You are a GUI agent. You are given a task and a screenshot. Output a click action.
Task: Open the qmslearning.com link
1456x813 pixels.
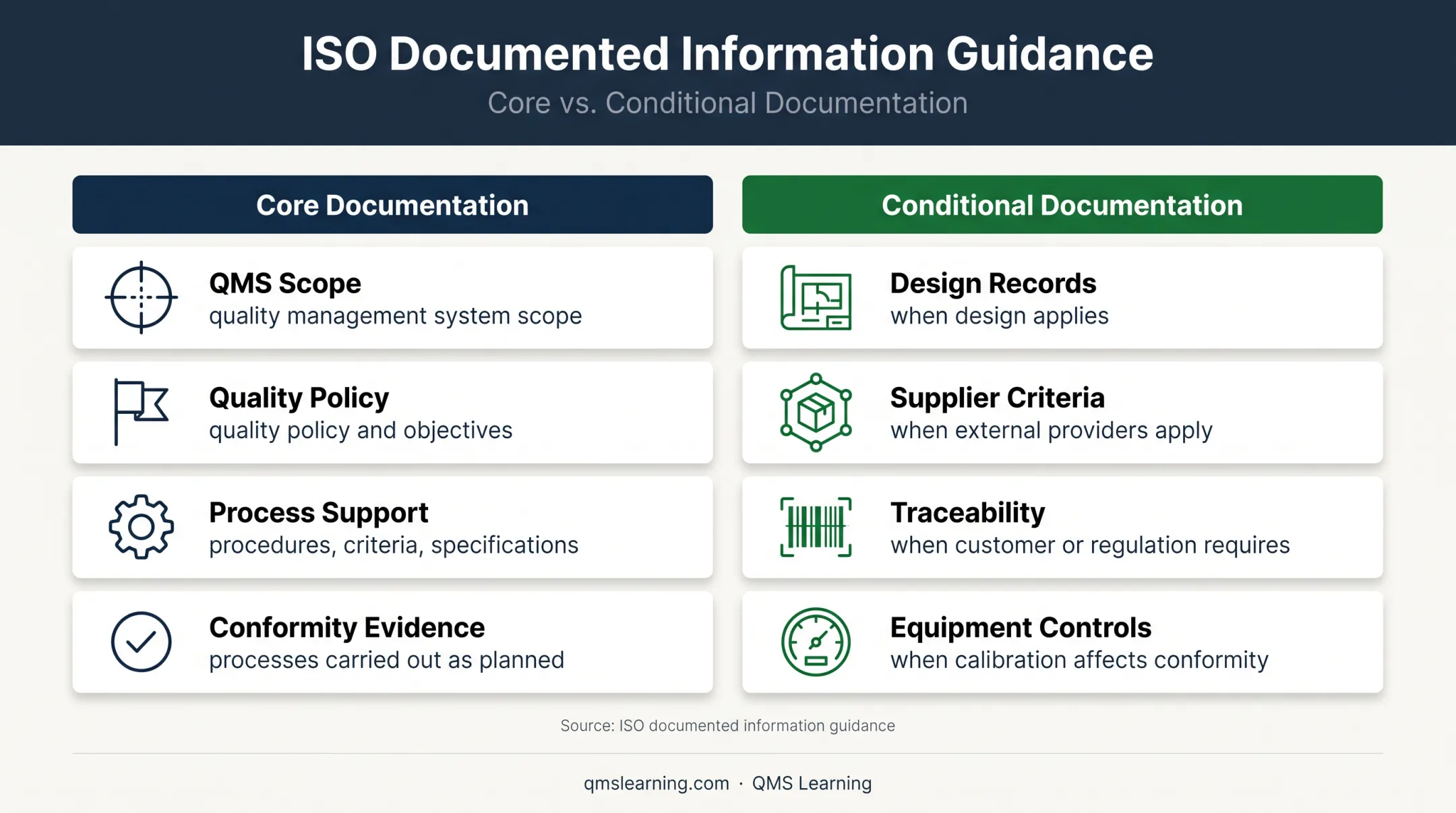coord(656,783)
